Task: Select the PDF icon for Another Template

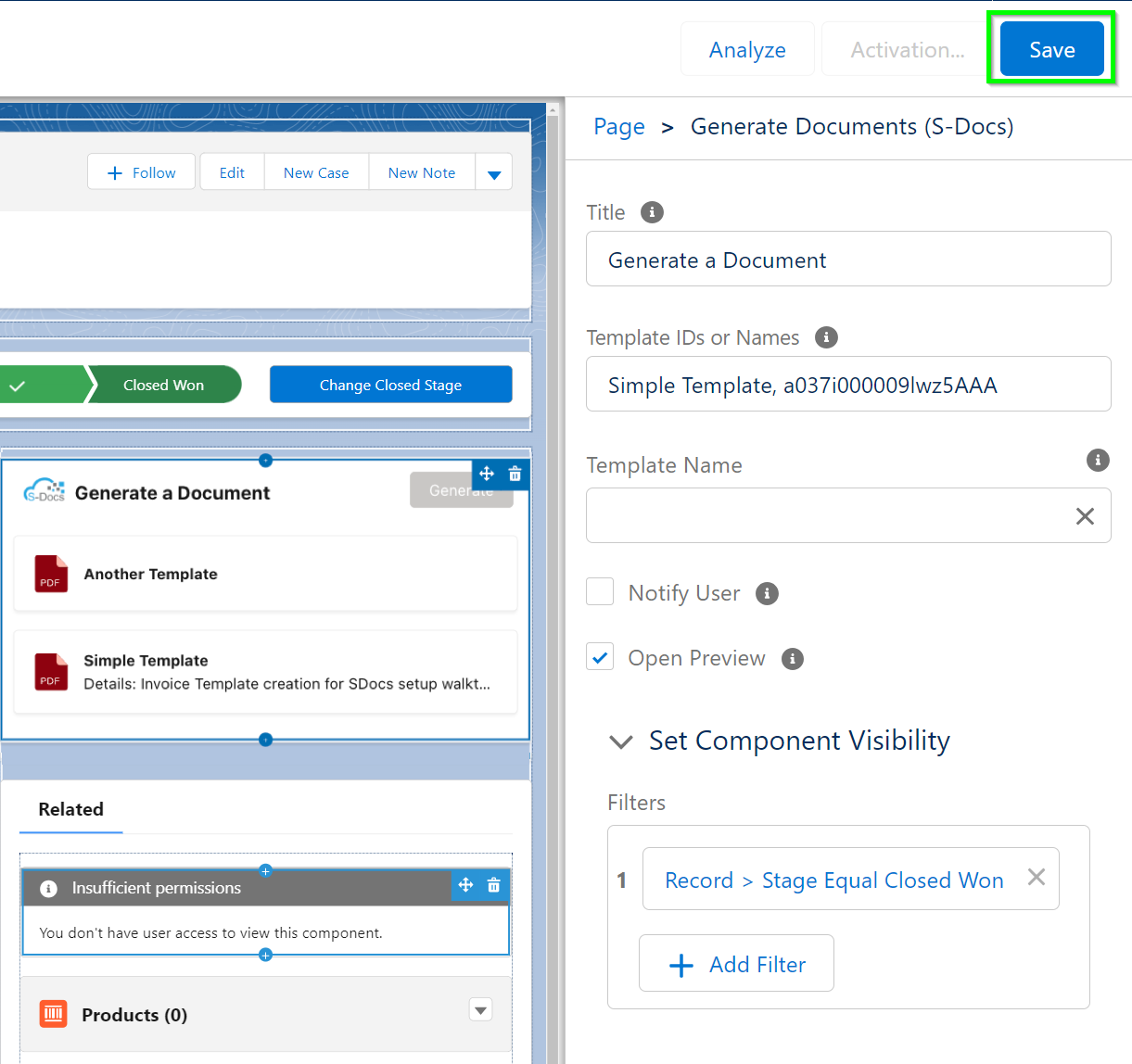Action: (x=51, y=574)
